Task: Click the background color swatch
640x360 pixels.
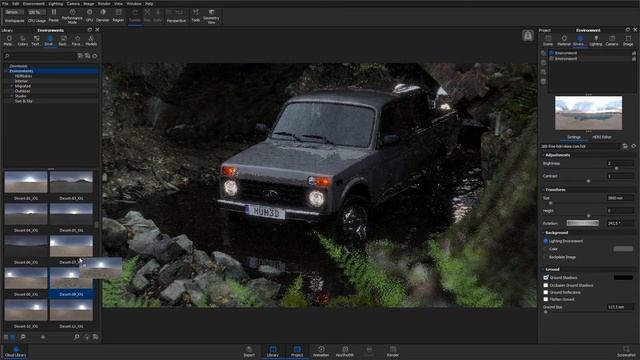Action: click(623, 249)
